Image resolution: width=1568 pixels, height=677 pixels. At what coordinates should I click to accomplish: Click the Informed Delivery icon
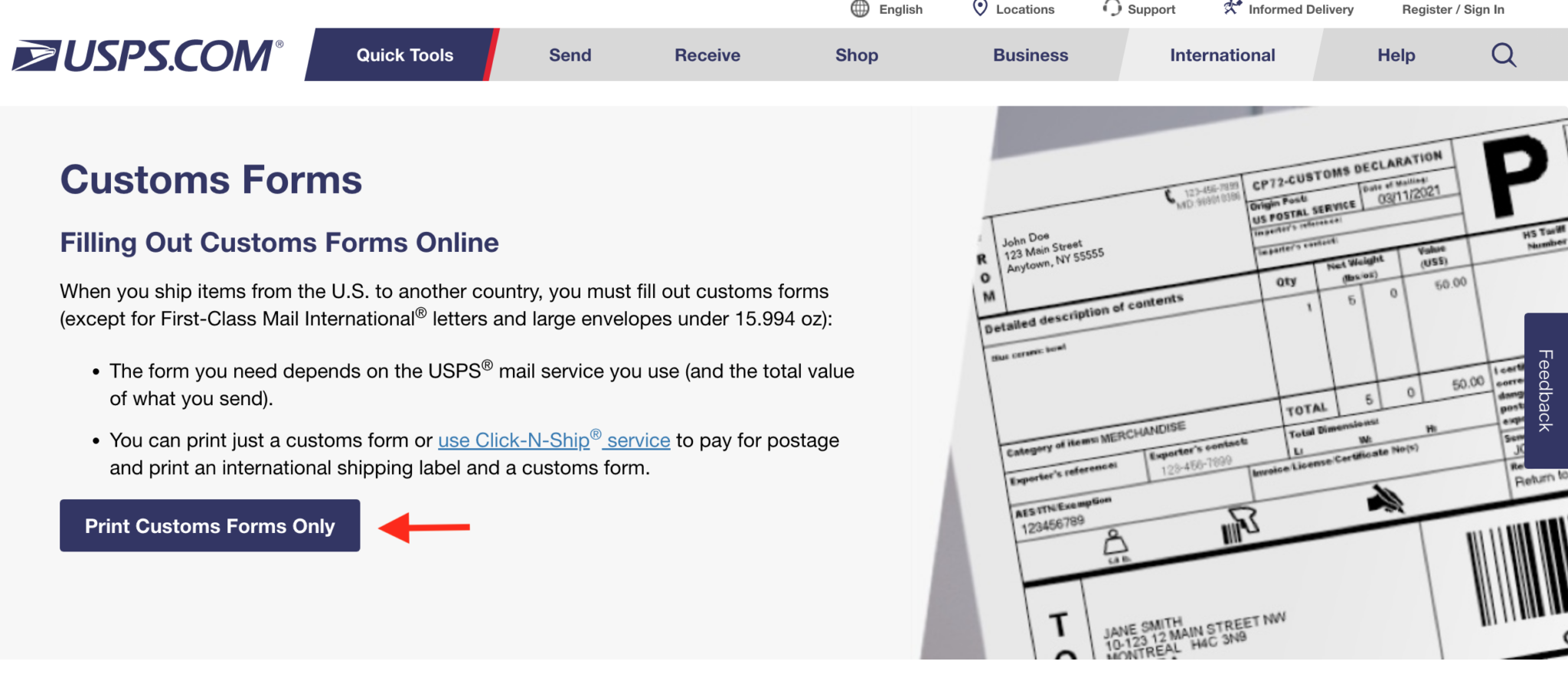[x=1231, y=9]
